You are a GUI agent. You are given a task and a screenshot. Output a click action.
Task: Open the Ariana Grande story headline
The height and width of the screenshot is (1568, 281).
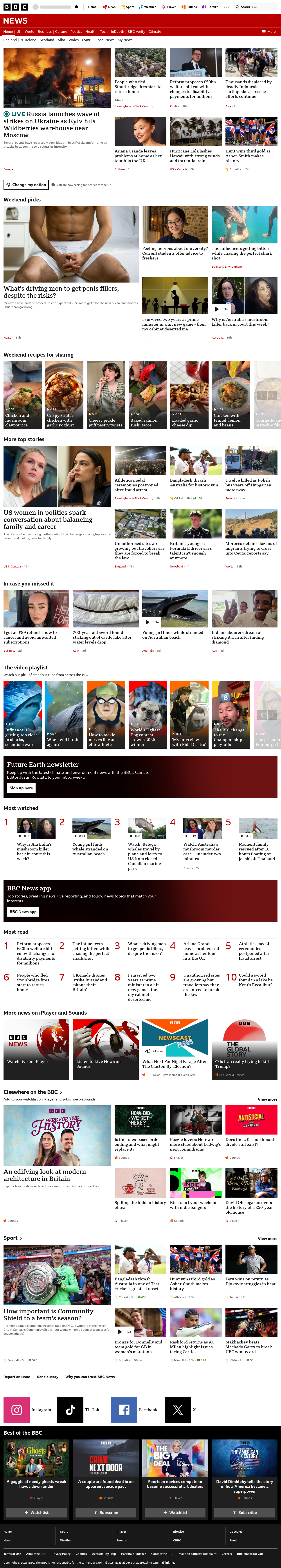point(138,156)
